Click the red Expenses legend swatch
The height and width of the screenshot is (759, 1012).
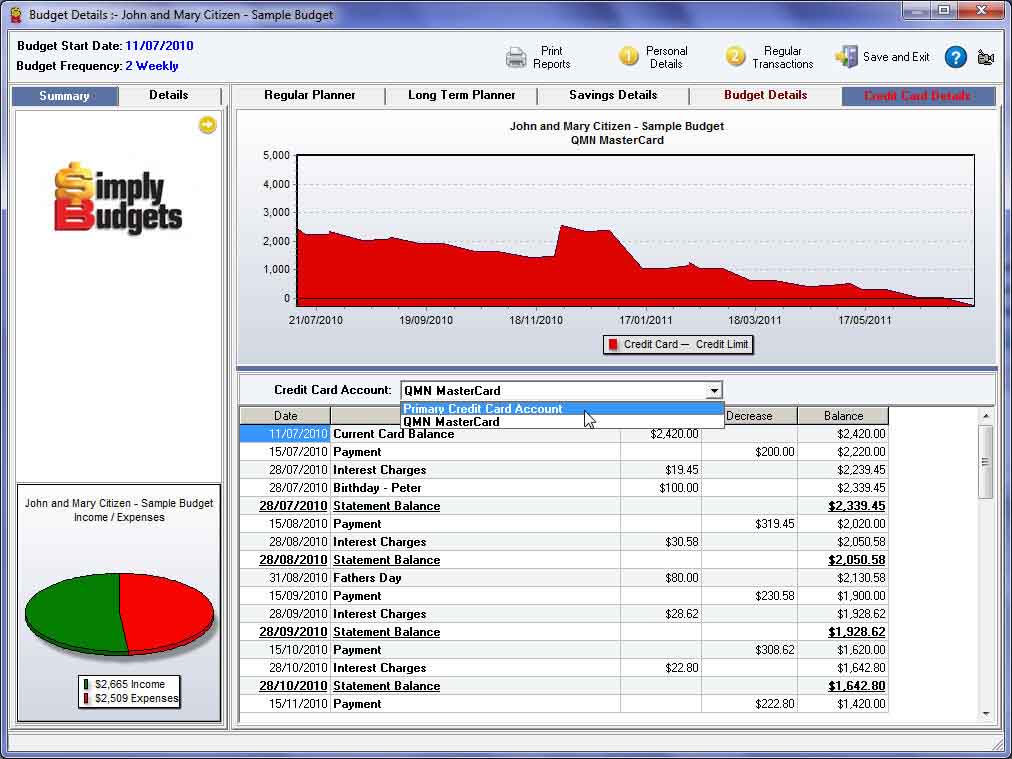tap(86, 698)
